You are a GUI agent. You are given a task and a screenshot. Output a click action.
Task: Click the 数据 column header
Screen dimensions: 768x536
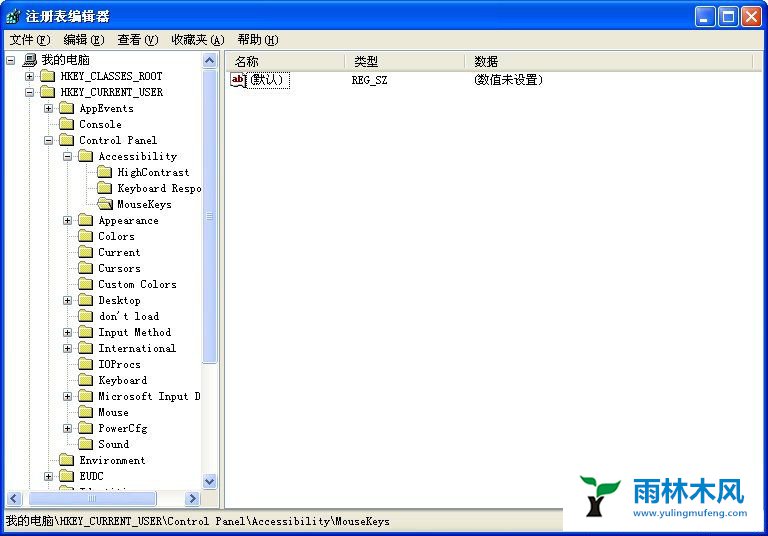[608, 61]
